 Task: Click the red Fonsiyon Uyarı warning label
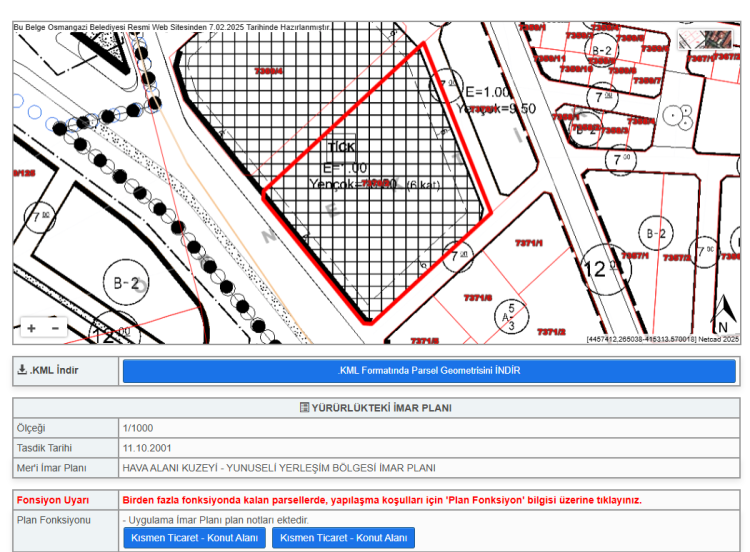(x=53, y=500)
